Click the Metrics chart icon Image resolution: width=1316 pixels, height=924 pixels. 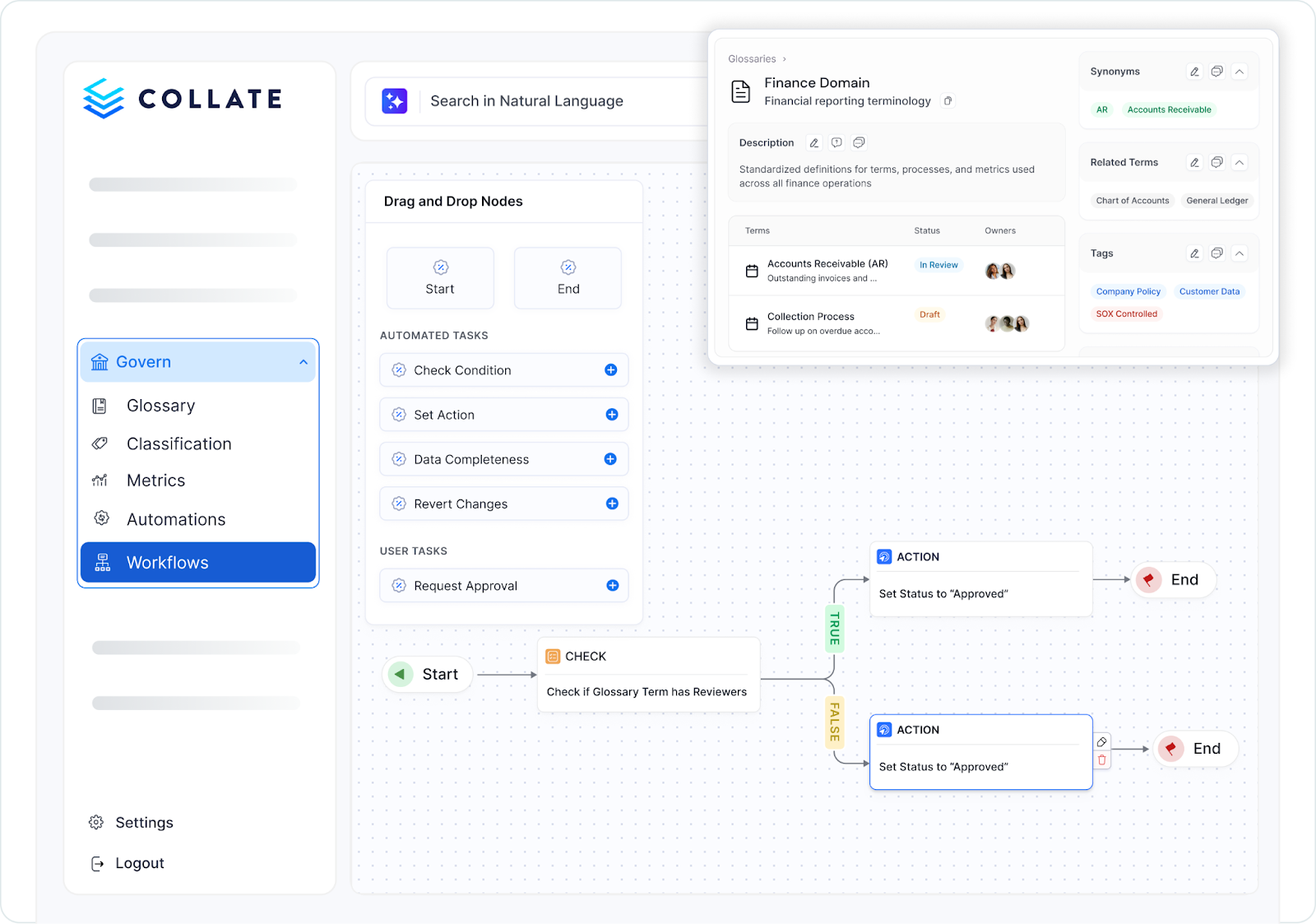(x=100, y=481)
